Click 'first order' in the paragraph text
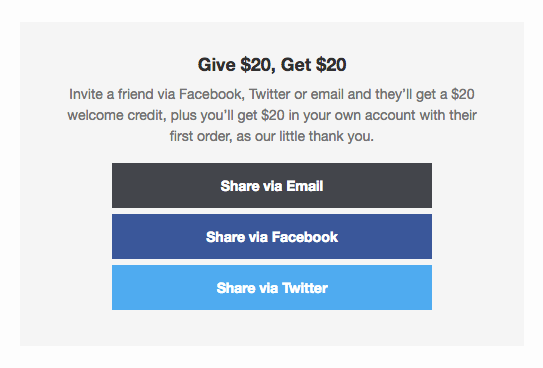 (x=201, y=136)
